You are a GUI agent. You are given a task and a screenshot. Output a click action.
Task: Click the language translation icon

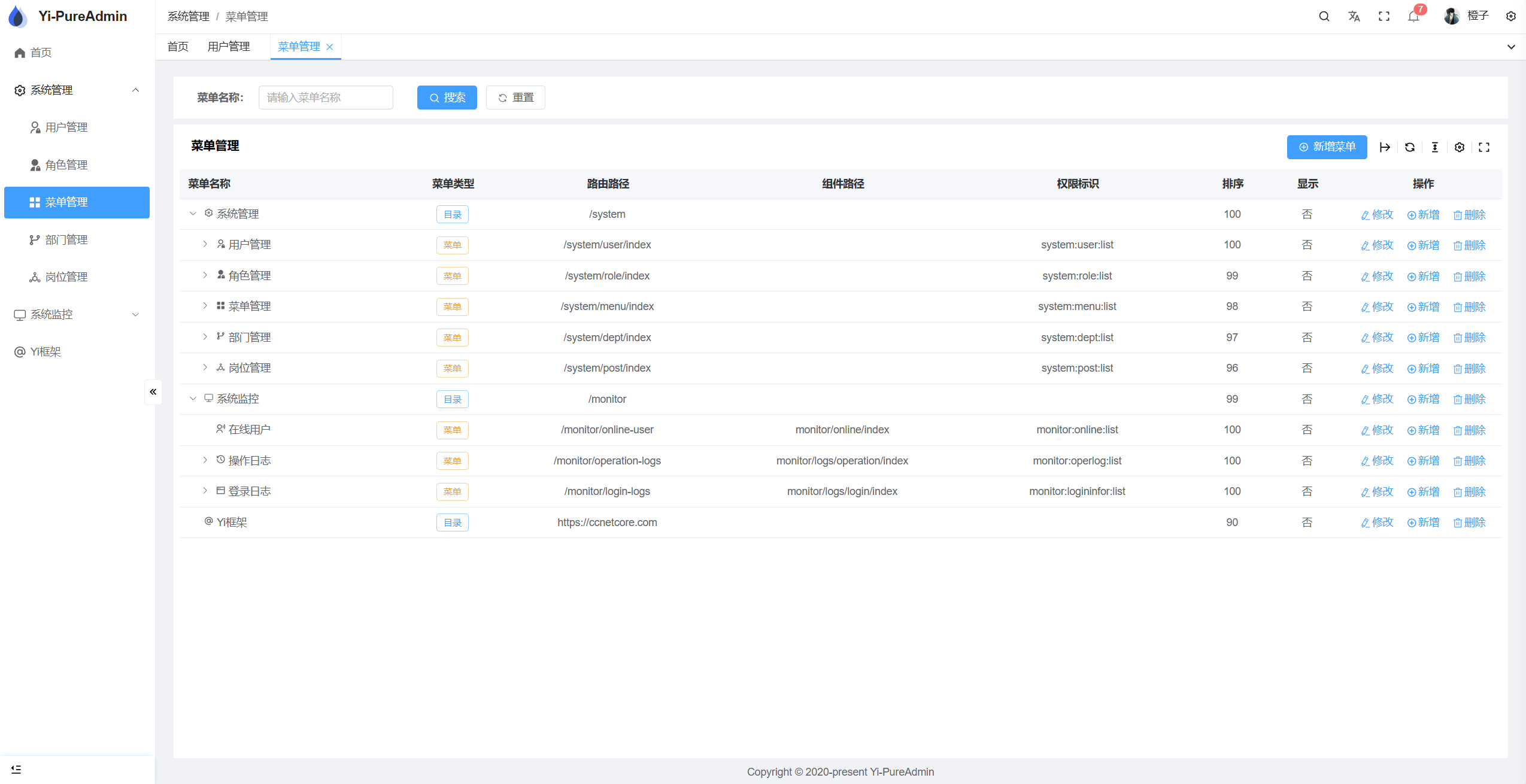coord(1354,16)
